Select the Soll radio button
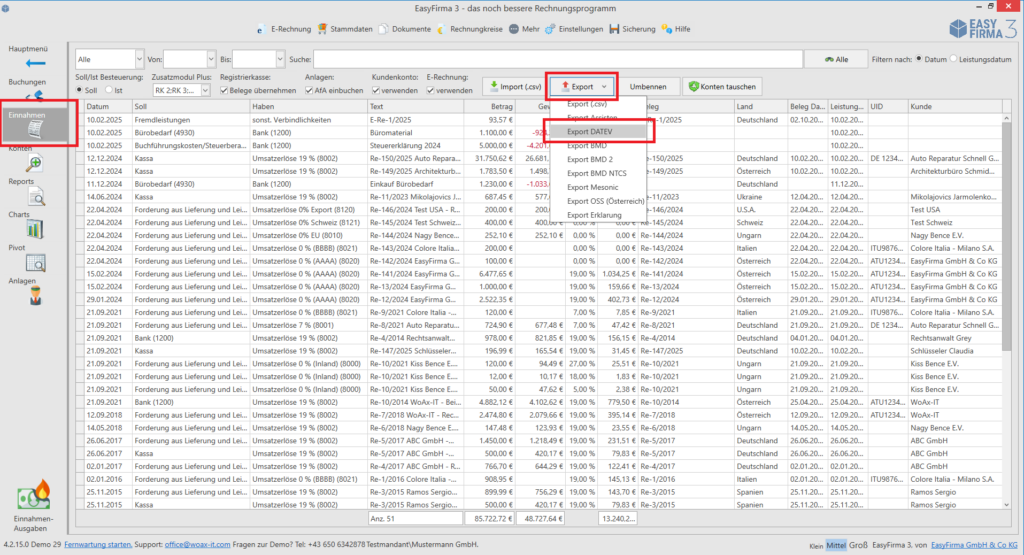The image size is (1024, 555). [x=79, y=90]
